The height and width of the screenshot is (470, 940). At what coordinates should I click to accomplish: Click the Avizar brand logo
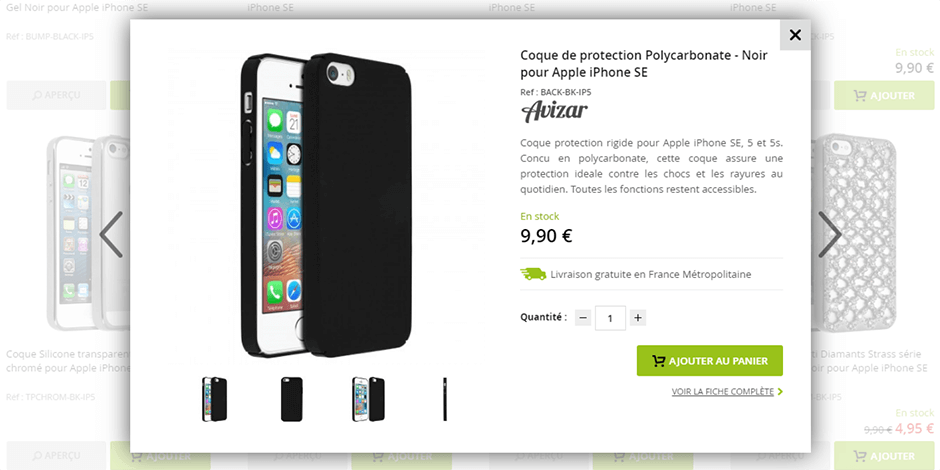[x=555, y=112]
